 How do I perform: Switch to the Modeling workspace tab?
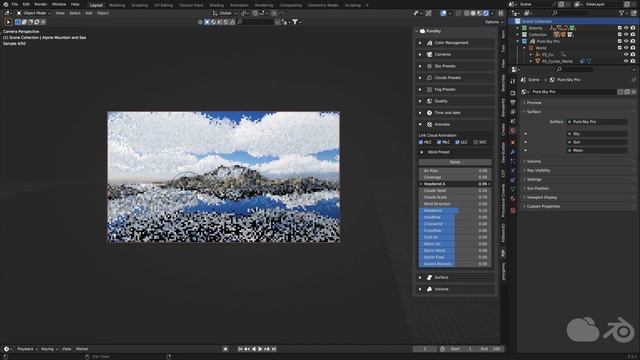pyautogui.click(x=117, y=5)
